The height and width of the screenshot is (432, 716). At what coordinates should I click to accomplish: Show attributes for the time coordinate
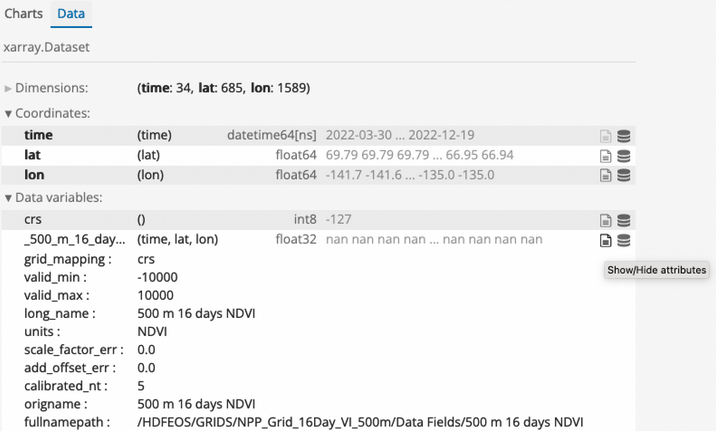[x=605, y=136]
